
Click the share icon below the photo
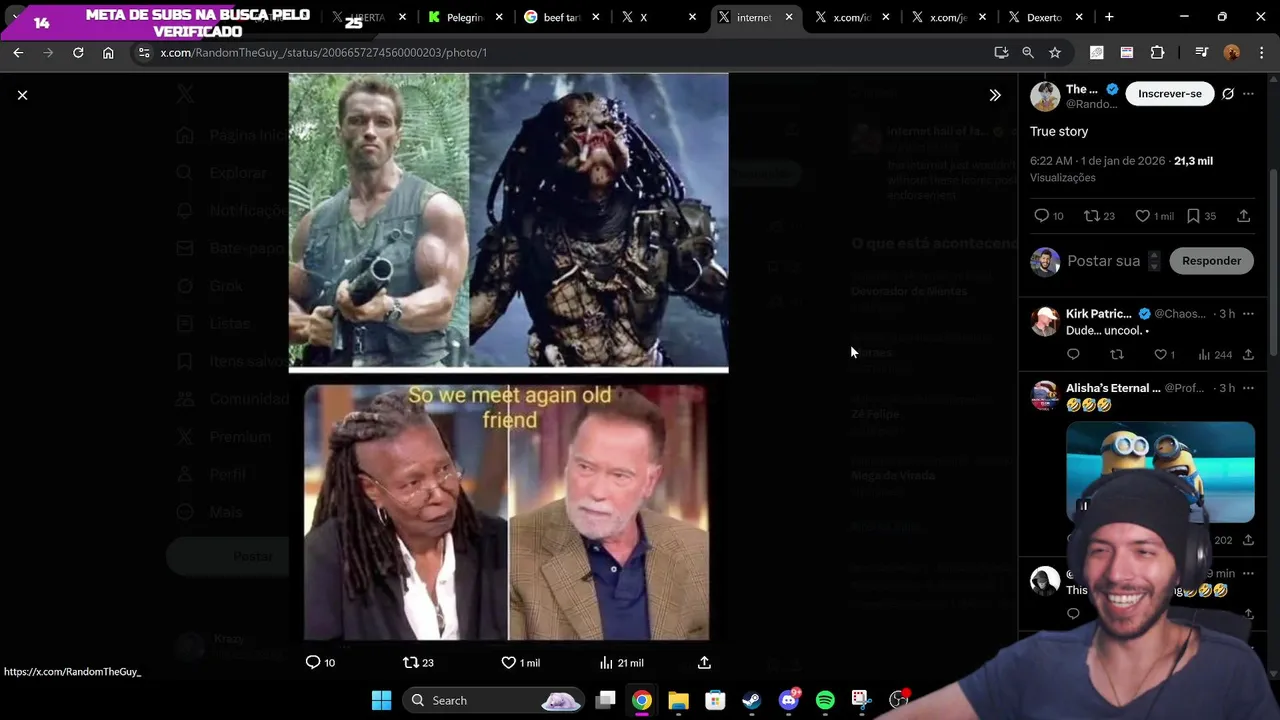[x=704, y=662]
